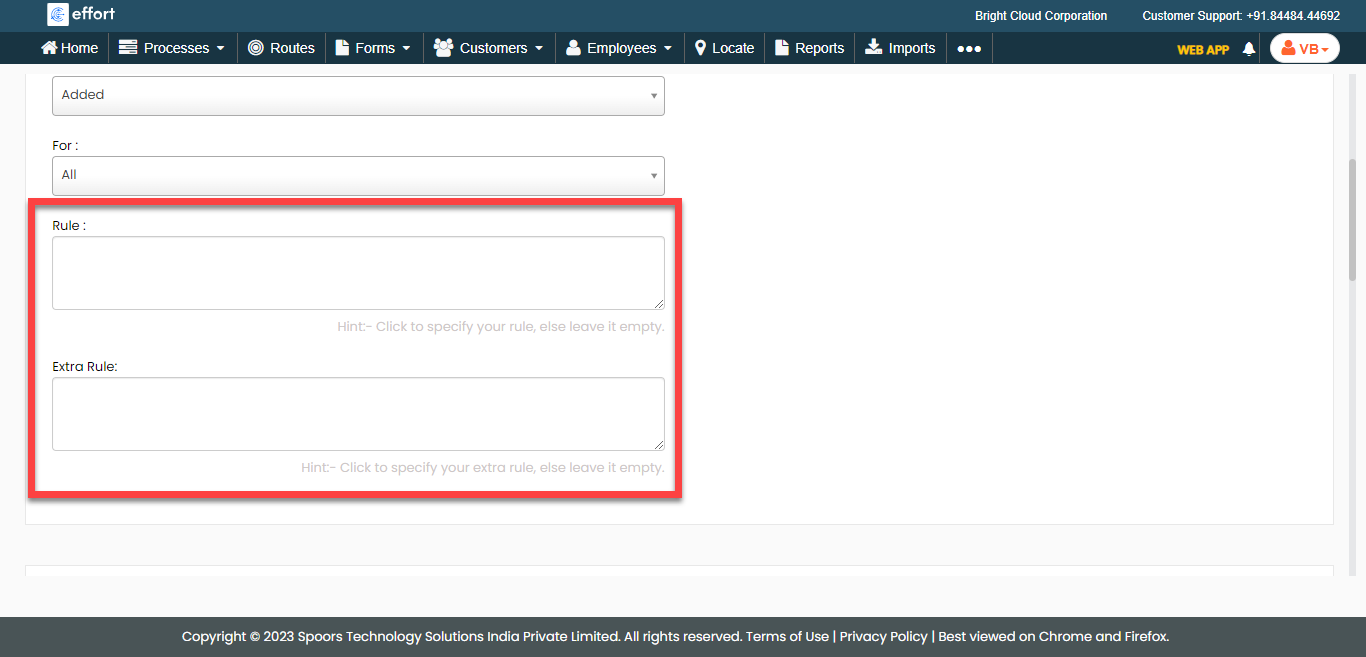1366x657 pixels.
Task: Open the Reports page
Action: pos(809,48)
